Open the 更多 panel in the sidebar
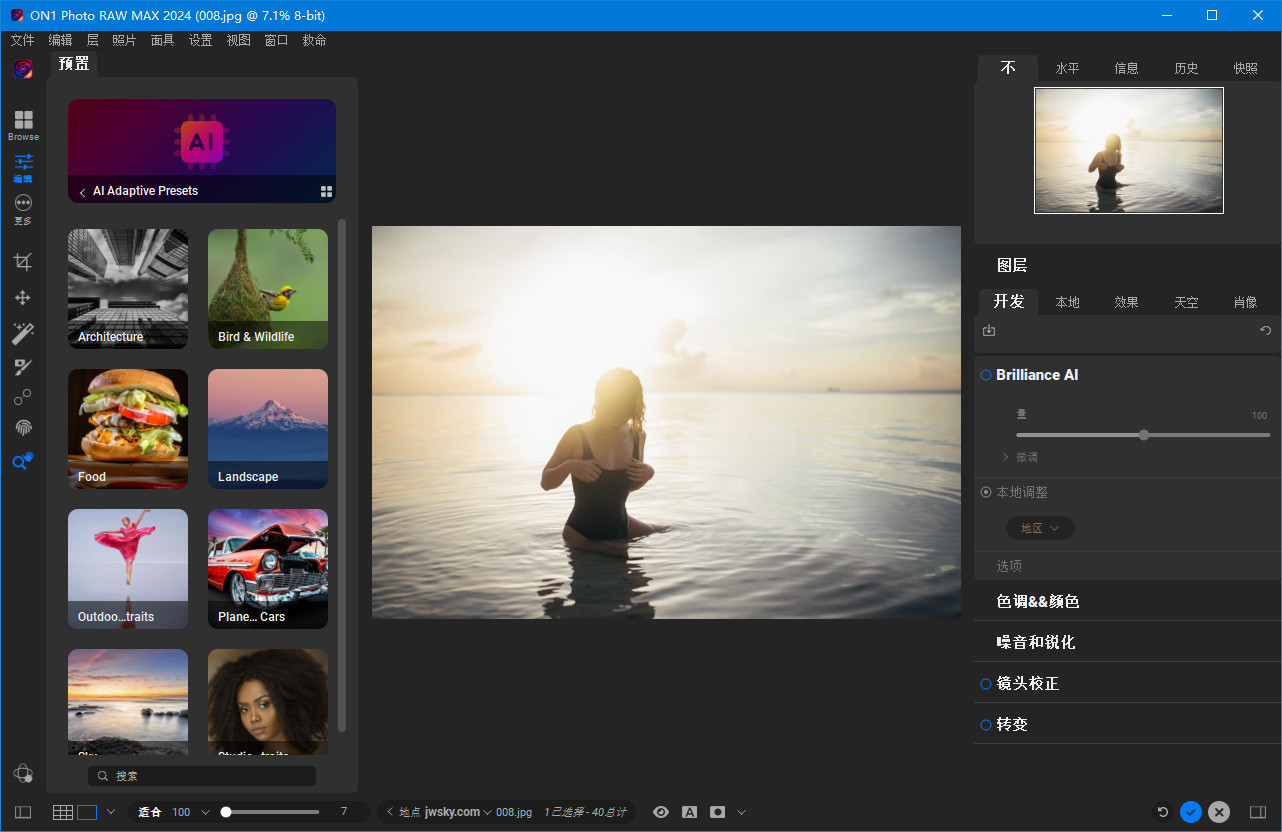1282x832 pixels. pos(22,209)
